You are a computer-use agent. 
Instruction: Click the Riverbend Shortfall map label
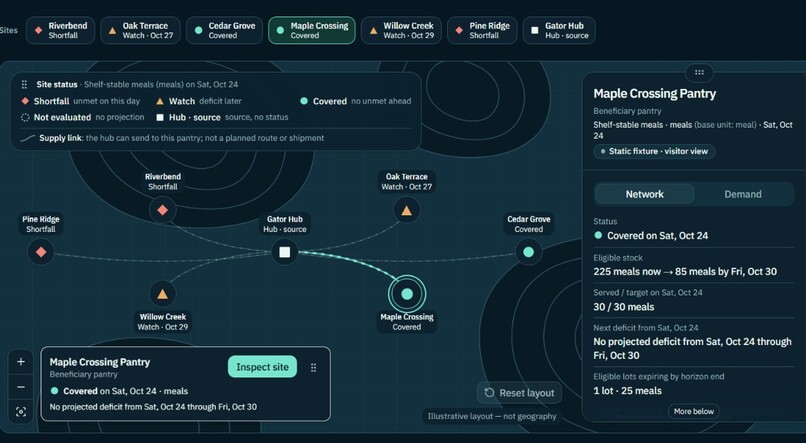coord(162,181)
